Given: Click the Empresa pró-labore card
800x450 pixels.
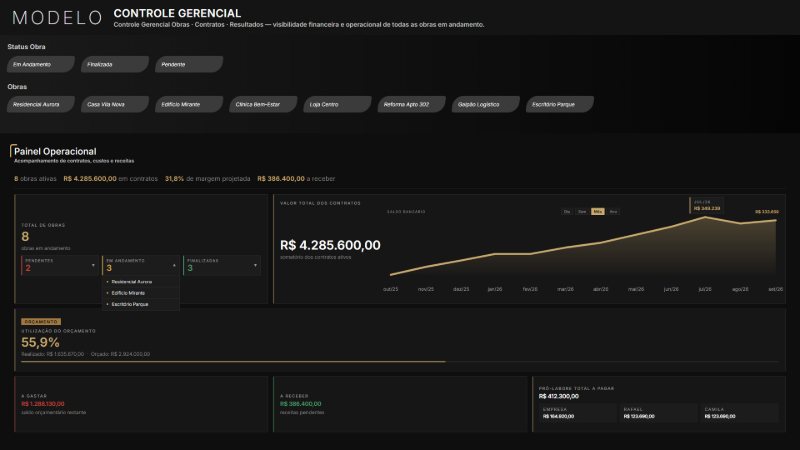Looking at the screenshot, I should (x=578, y=413).
